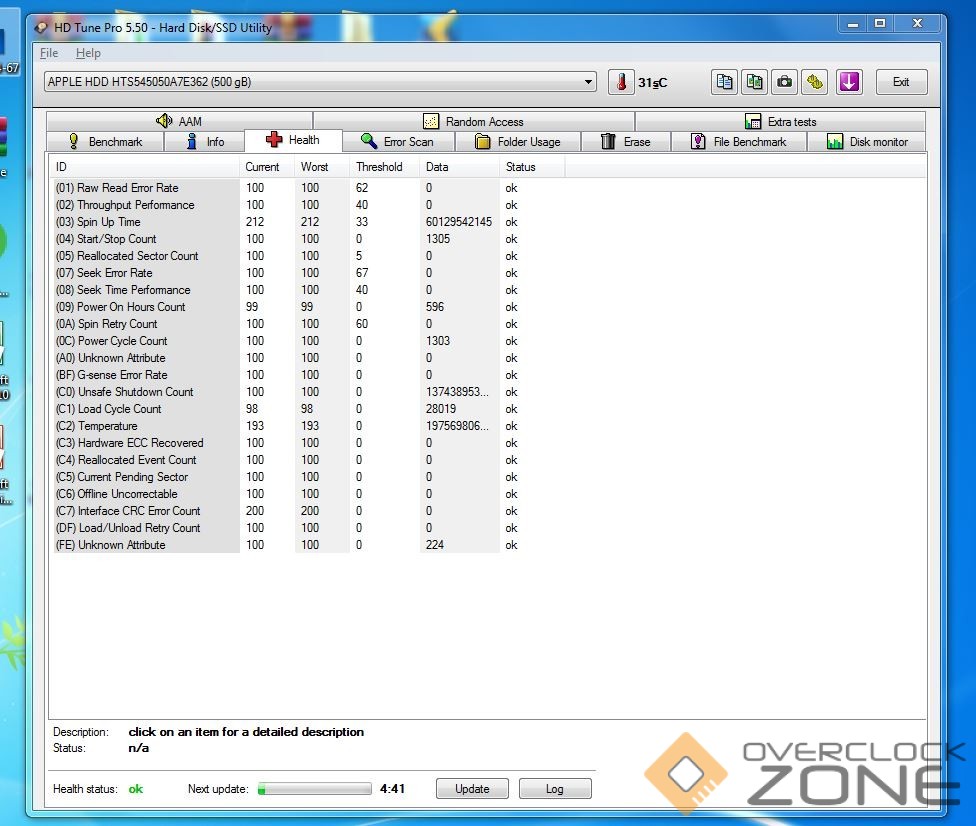Viewport: 976px width, 826px height.
Task: Minimize the HD Tune Pro window
Action: 853,24
